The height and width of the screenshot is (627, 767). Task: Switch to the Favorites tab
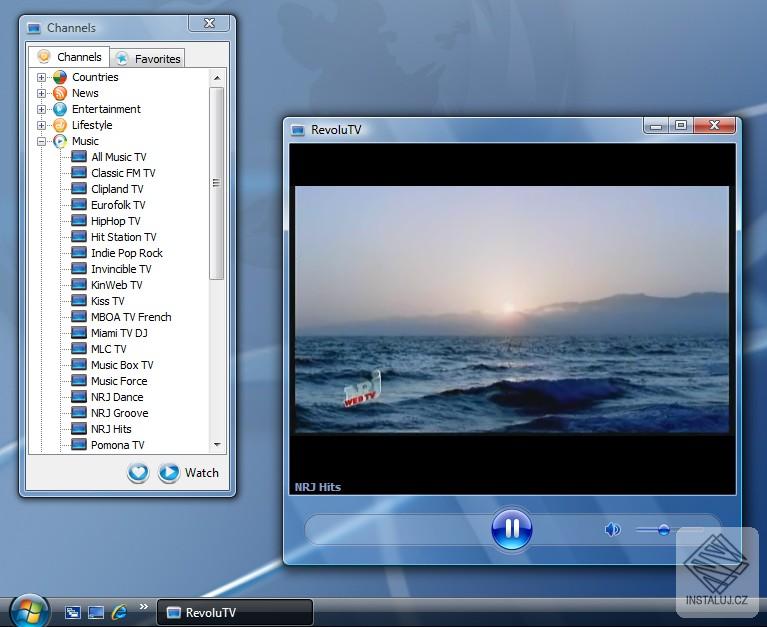coord(148,58)
